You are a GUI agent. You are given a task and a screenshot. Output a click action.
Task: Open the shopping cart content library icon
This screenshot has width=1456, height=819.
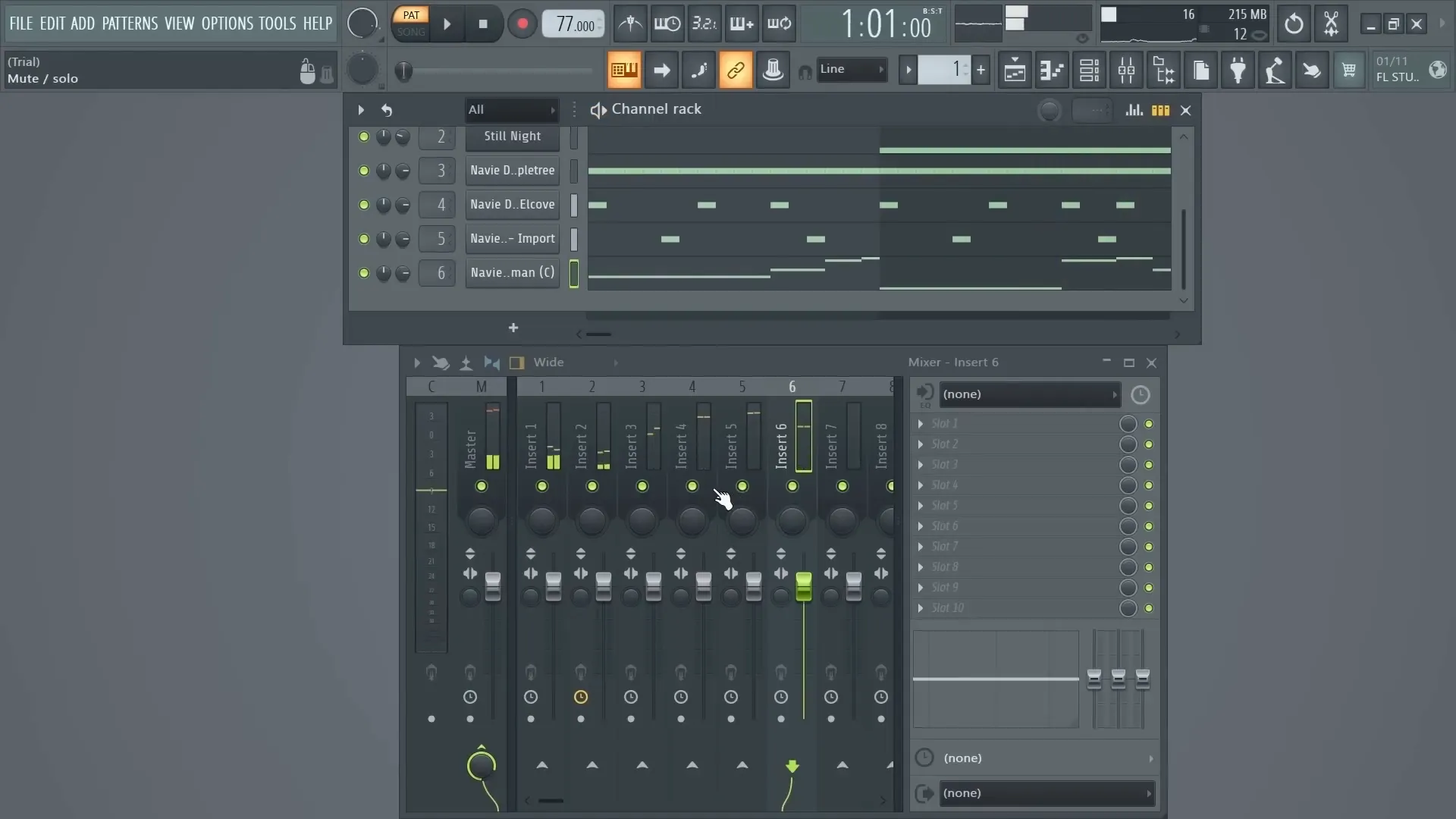pyautogui.click(x=1349, y=71)
